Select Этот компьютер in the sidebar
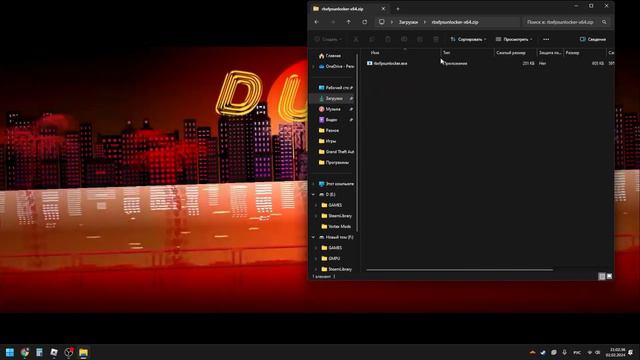The image size is (640, 360). coord(337,184)
